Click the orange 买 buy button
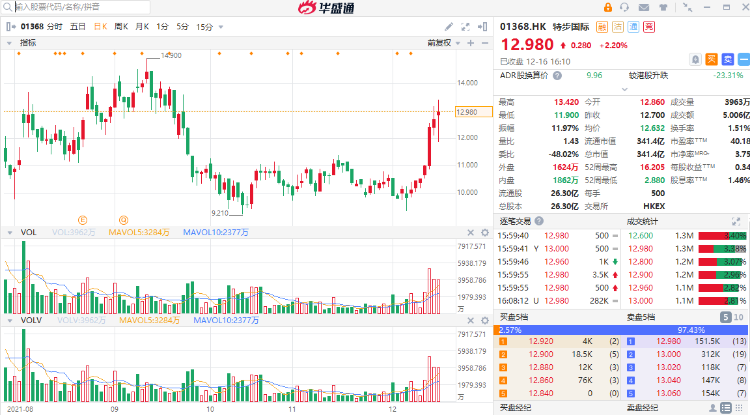This screenshot has height=415, width=750. [712, 59]
